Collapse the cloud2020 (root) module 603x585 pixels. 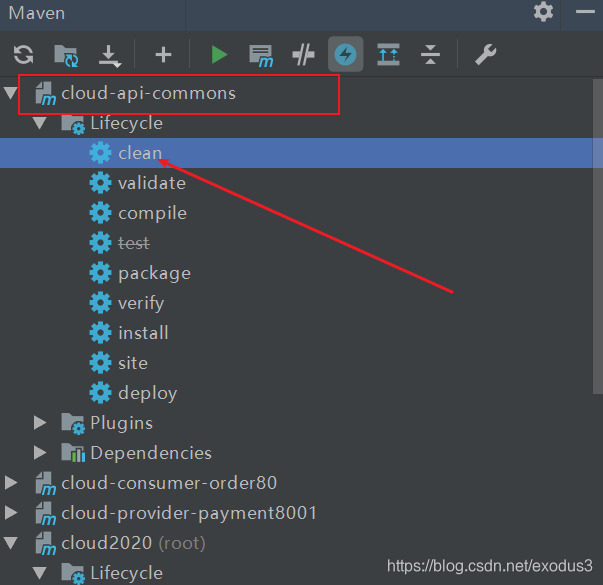[11, 543]
